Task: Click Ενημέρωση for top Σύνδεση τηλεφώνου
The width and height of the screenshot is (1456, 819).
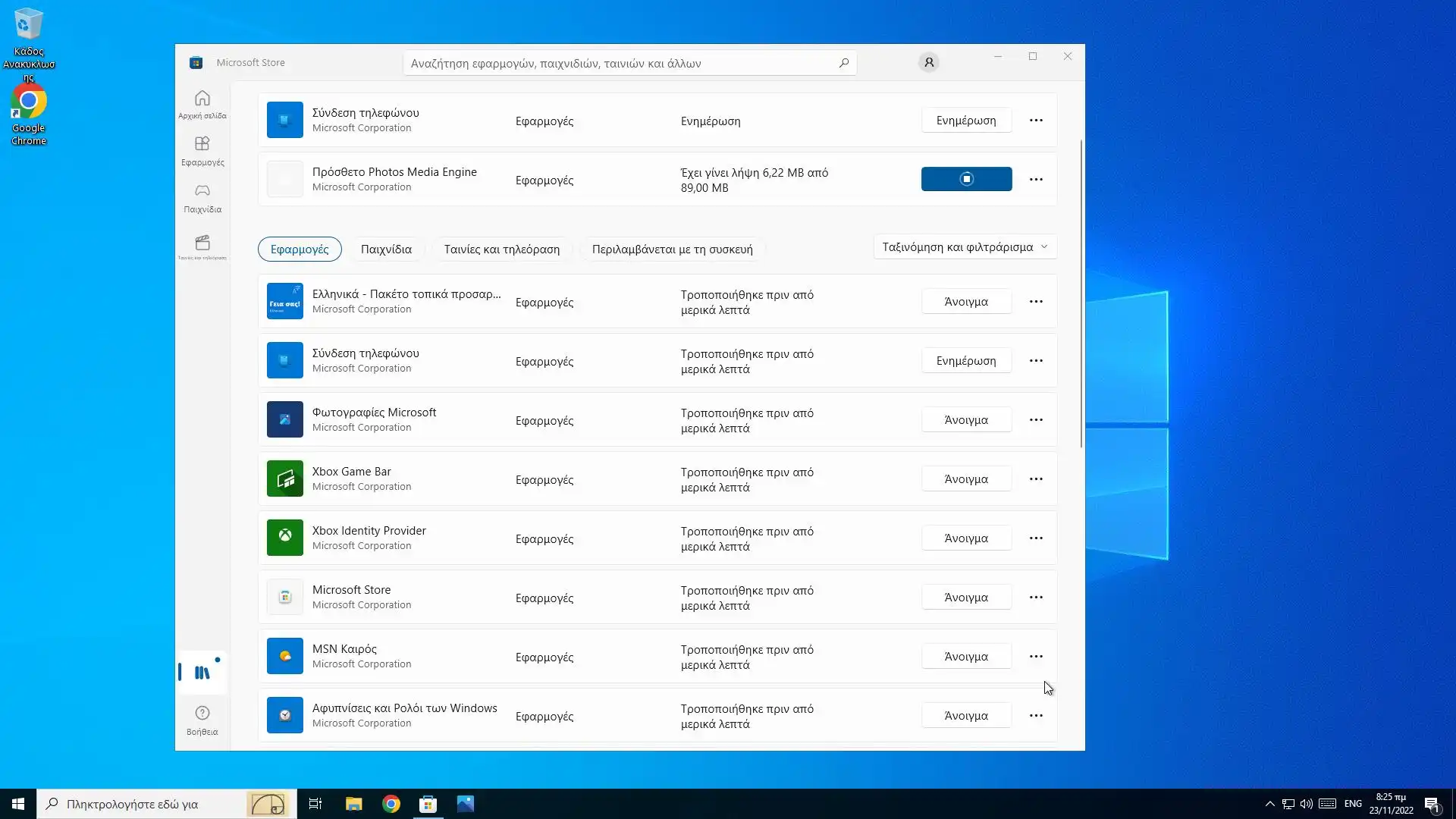Action: coord(966,121)
